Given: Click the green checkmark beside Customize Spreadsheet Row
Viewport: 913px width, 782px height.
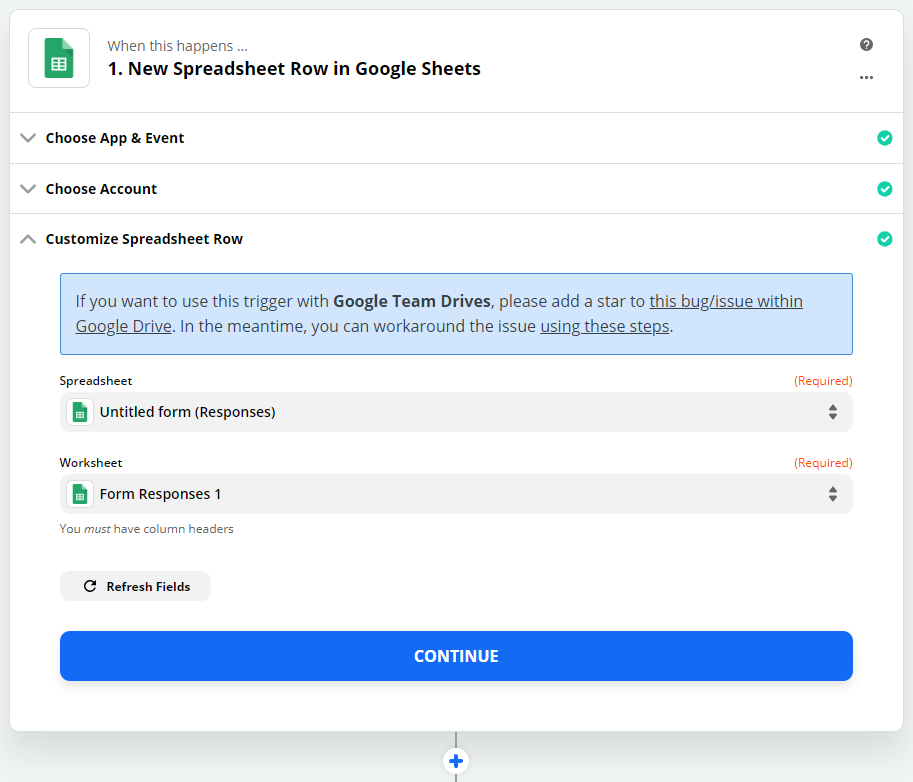Looking at the screenshot, I should point(884,239).
